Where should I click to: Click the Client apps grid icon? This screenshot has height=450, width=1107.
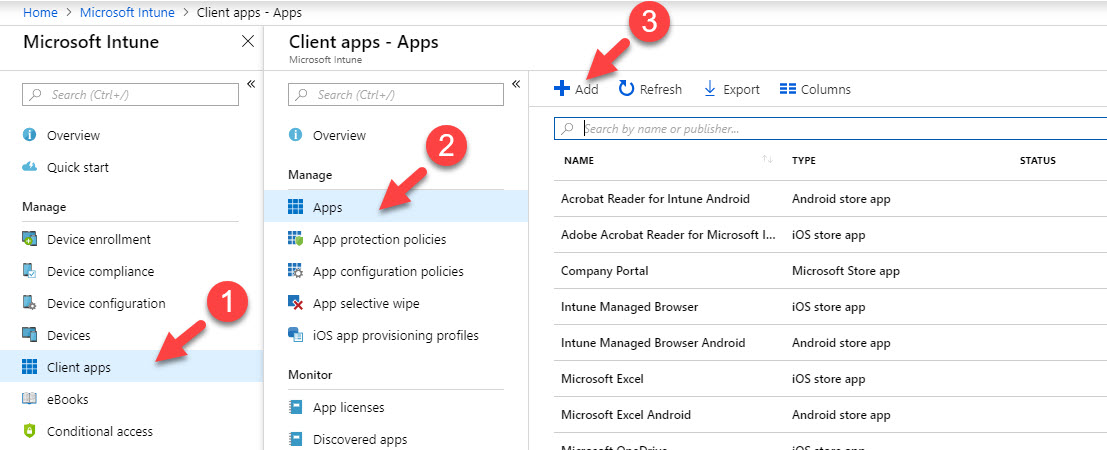pos(30,367)
